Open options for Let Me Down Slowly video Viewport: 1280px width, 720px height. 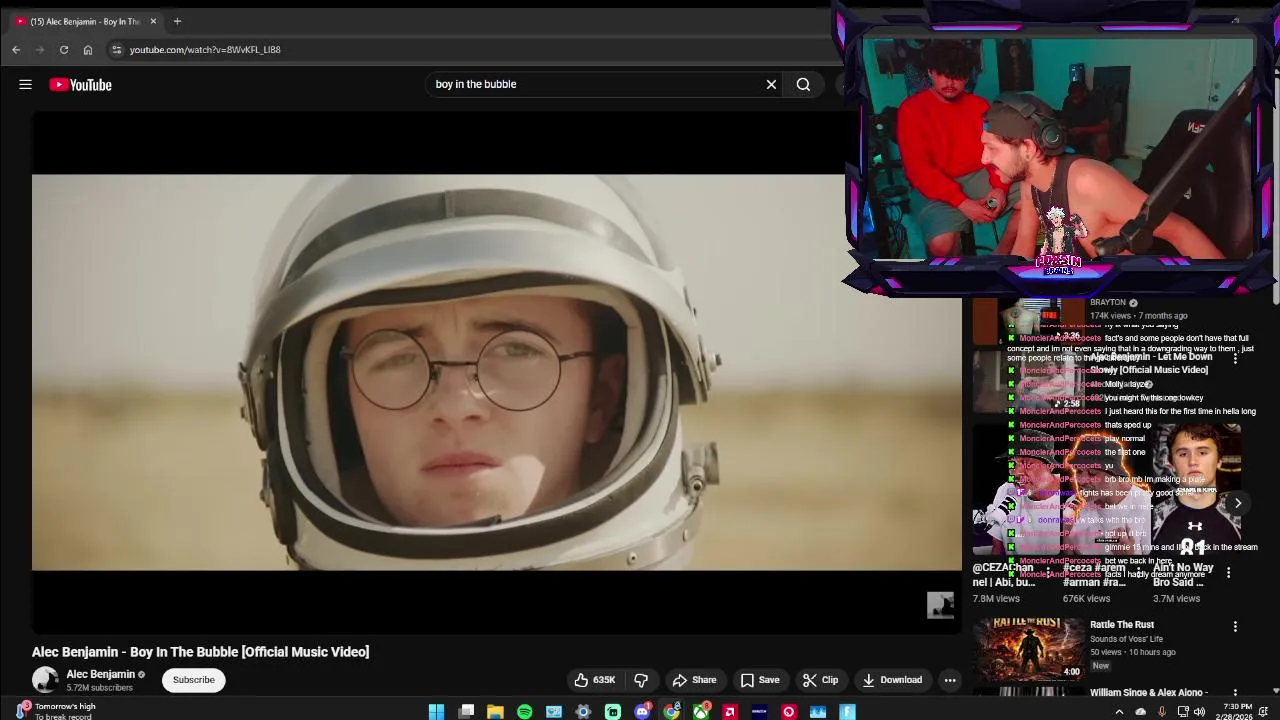coord(1235,358)
